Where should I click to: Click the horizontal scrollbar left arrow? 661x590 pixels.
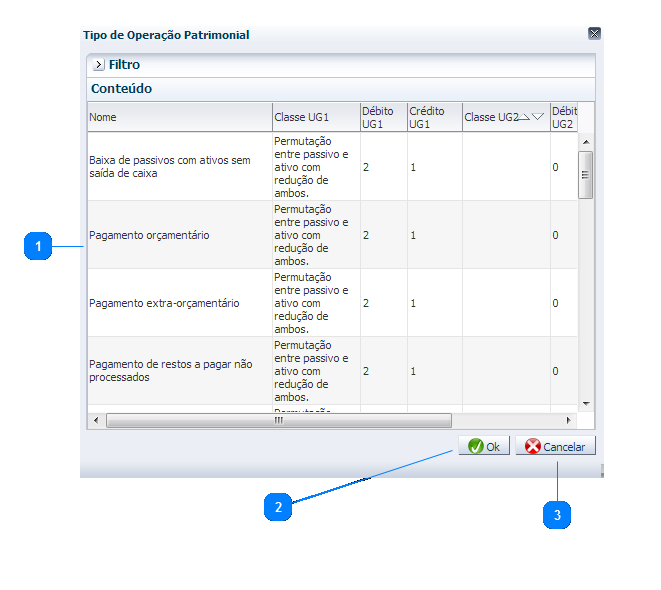(x=96, y=421)
